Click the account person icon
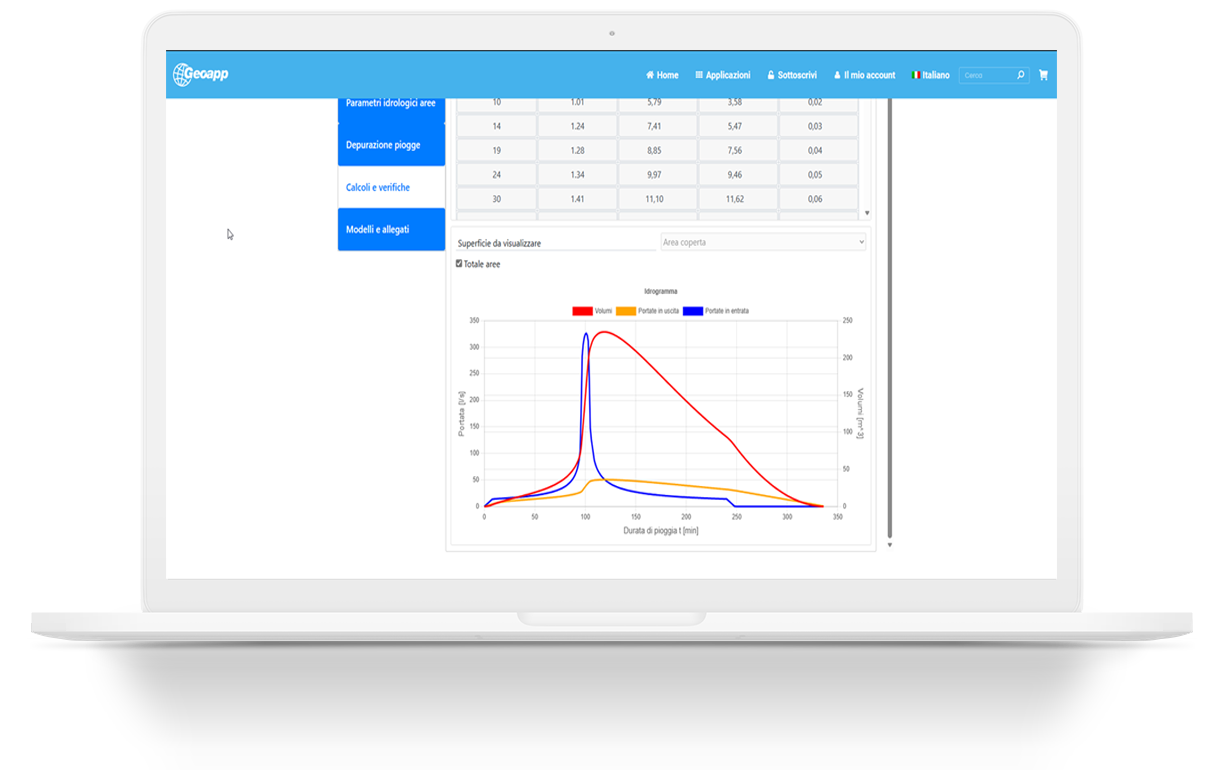Viewport: 1224px width, 770px height. (x=837, y=75)
